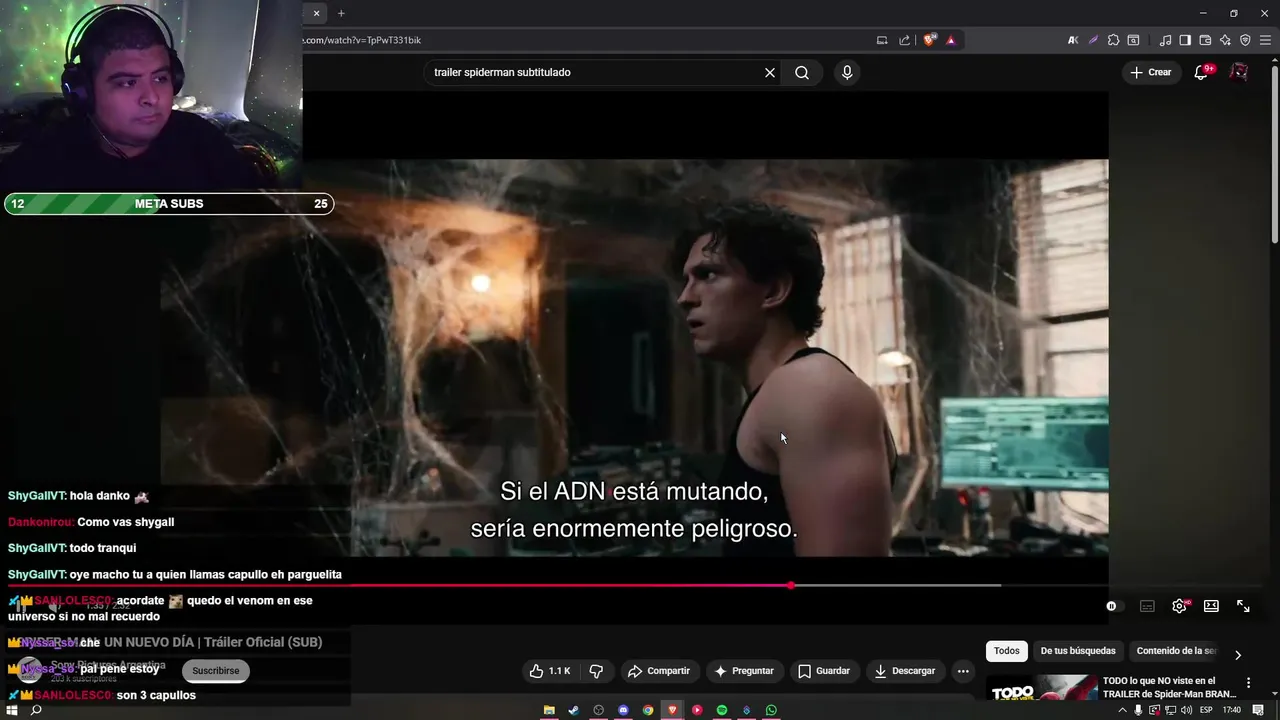Open the video settings gear
This screenshot has height=720, width=1280.
pos(1180,606)
